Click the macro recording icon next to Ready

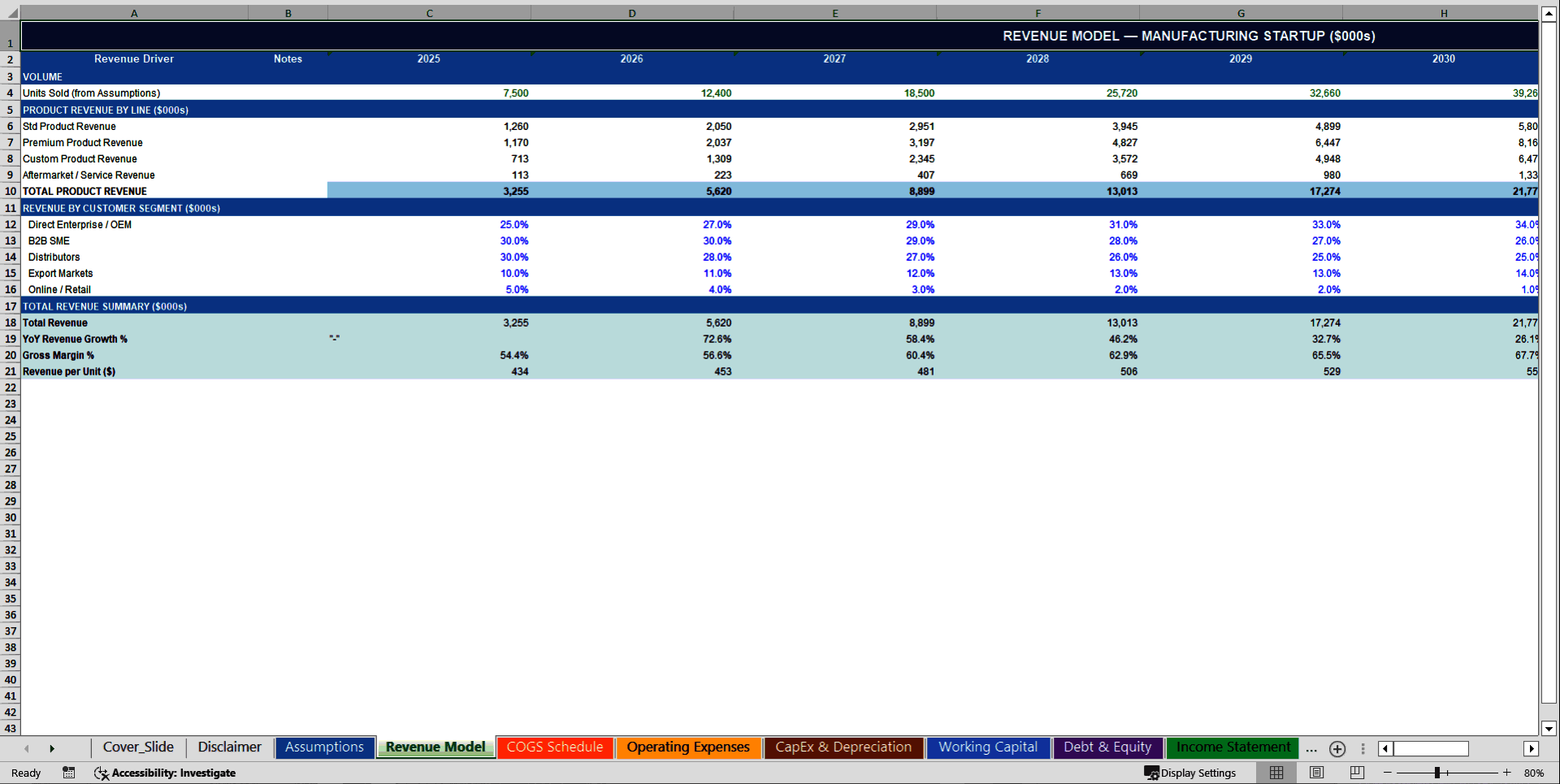pyautogui.click(x=69, y=773)
